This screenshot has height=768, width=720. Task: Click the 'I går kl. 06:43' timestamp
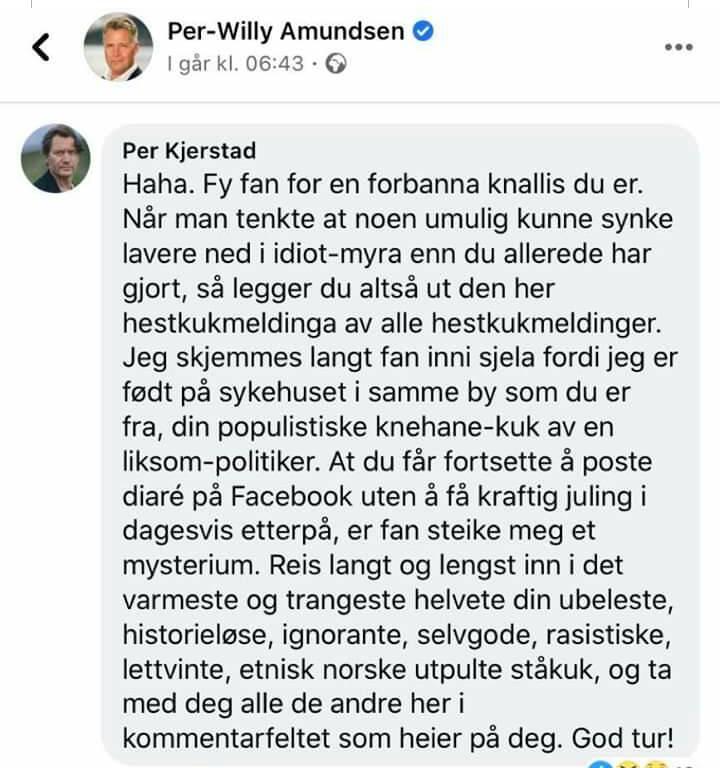(236, 64)
